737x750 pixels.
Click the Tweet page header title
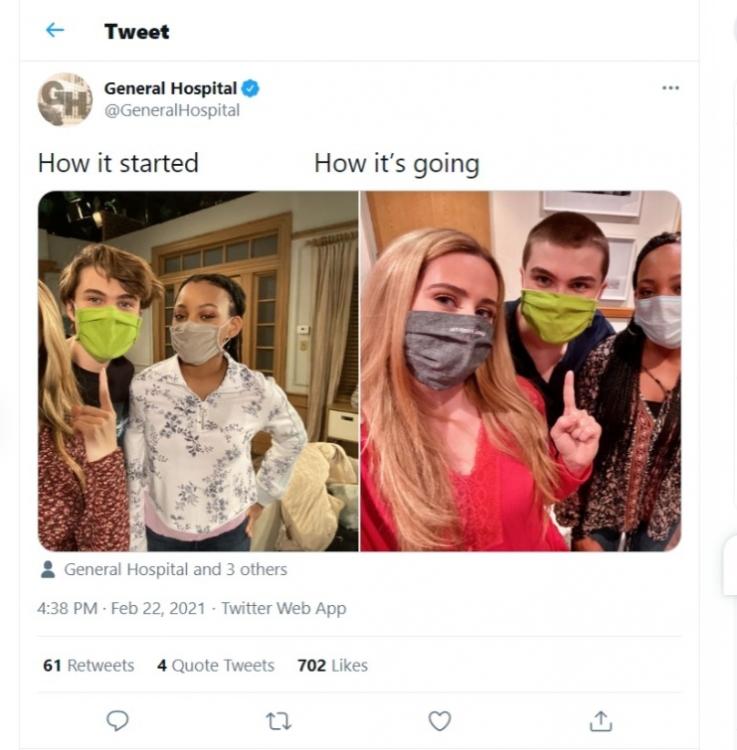[137, 31]
